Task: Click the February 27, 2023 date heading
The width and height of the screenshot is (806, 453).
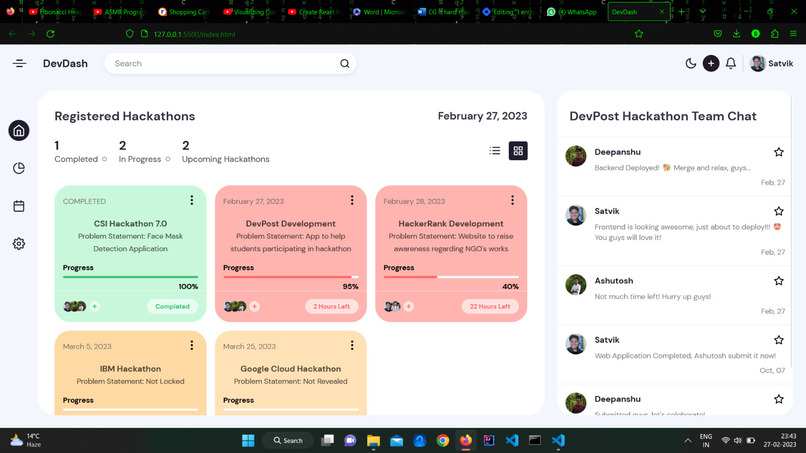Action: [483, 116]
